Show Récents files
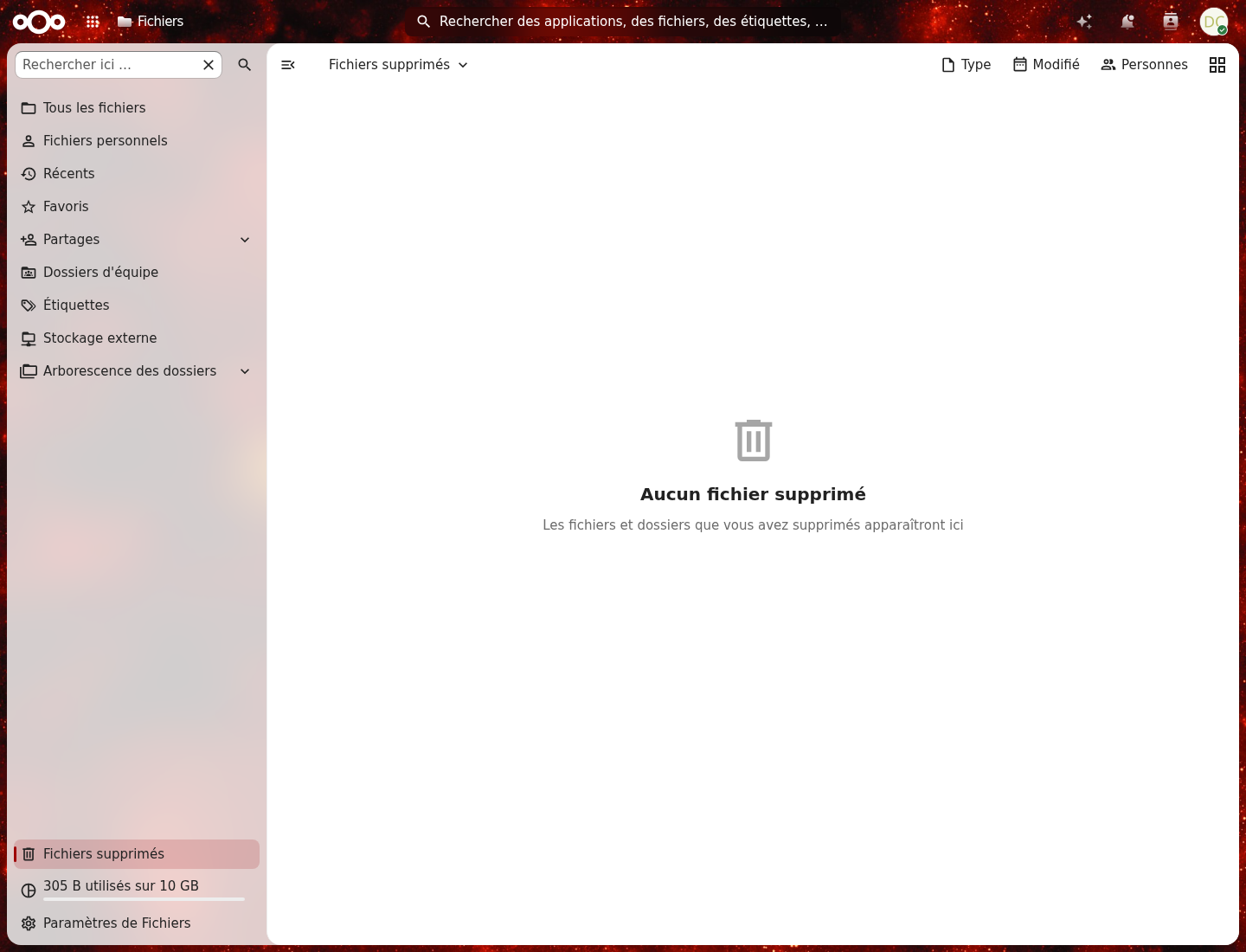The image size is (1246, 952). pos(137,174)
